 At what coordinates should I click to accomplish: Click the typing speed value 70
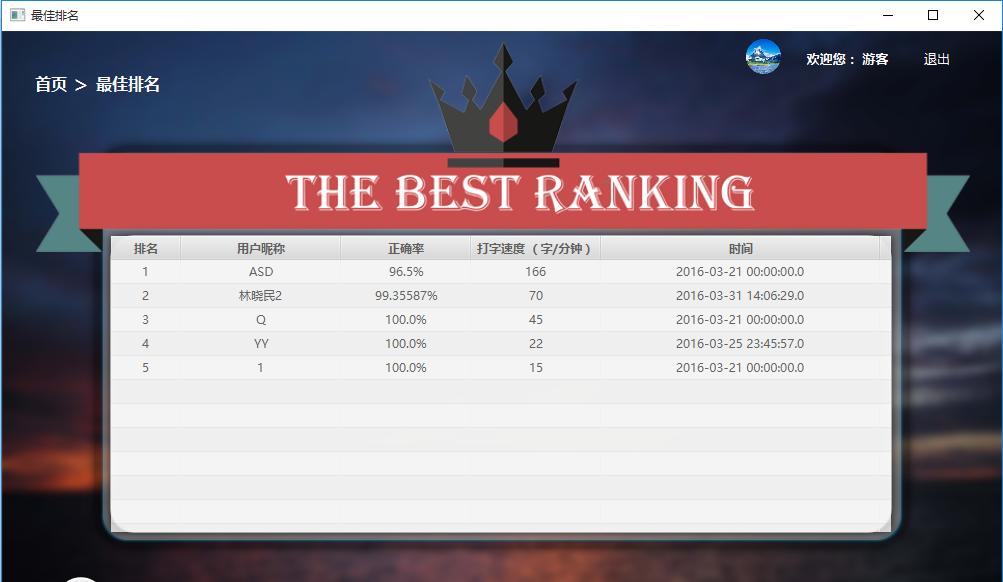click(536, 295)
